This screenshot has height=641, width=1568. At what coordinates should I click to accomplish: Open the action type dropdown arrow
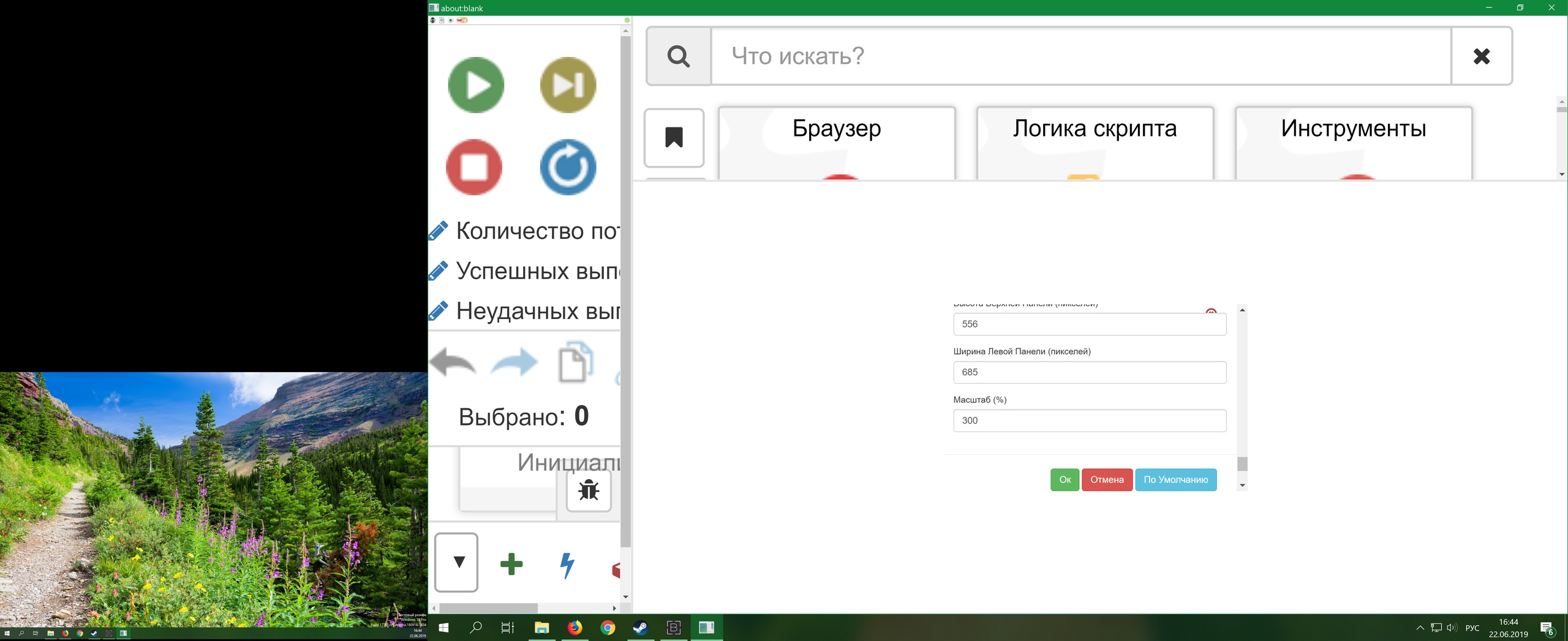click(456, 563)
